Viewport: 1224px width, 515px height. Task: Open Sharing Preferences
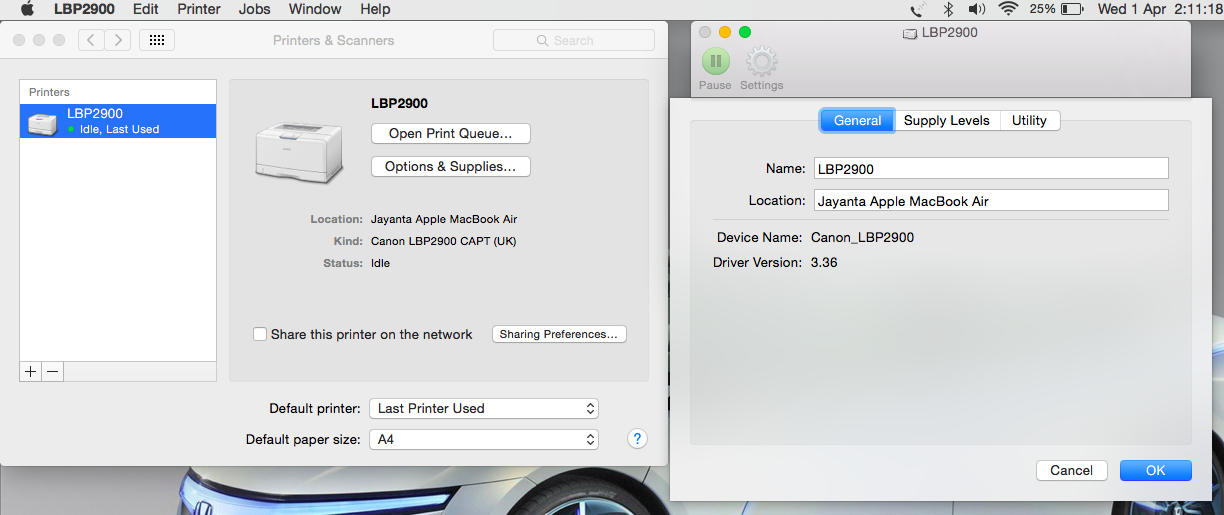point(559,334)
